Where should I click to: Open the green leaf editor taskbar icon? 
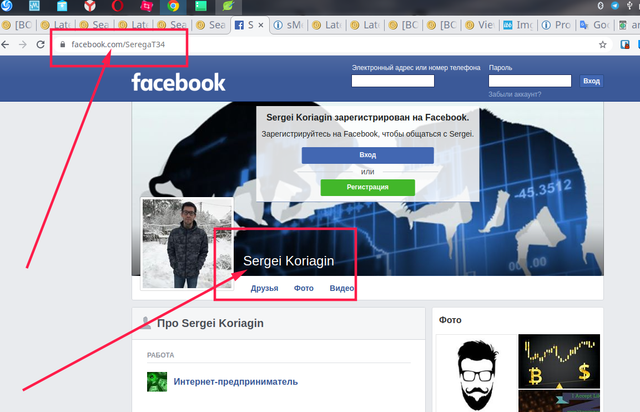(x=228, y=6)
